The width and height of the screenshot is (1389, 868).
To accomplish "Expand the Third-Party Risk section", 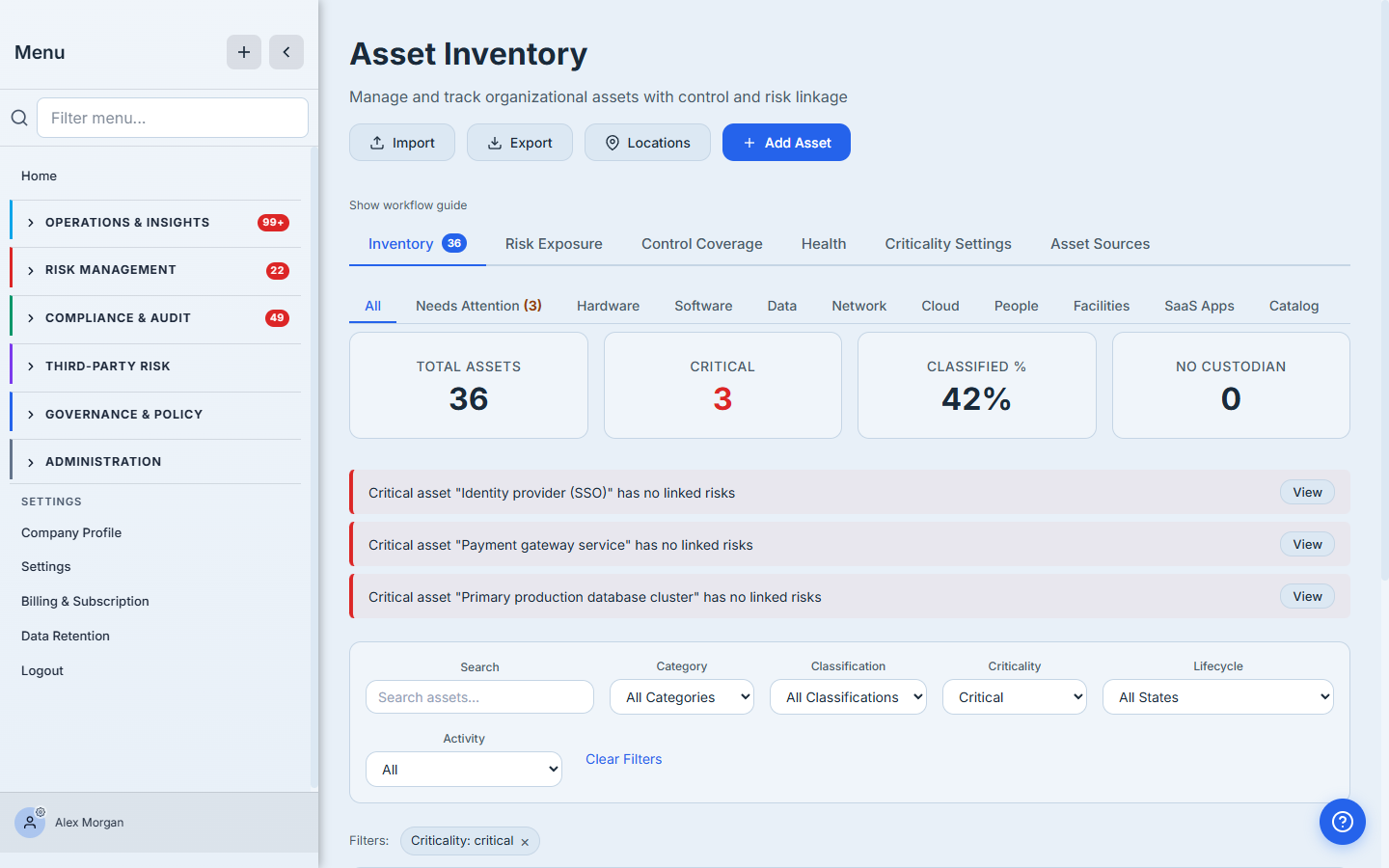I will coord(155,366).
